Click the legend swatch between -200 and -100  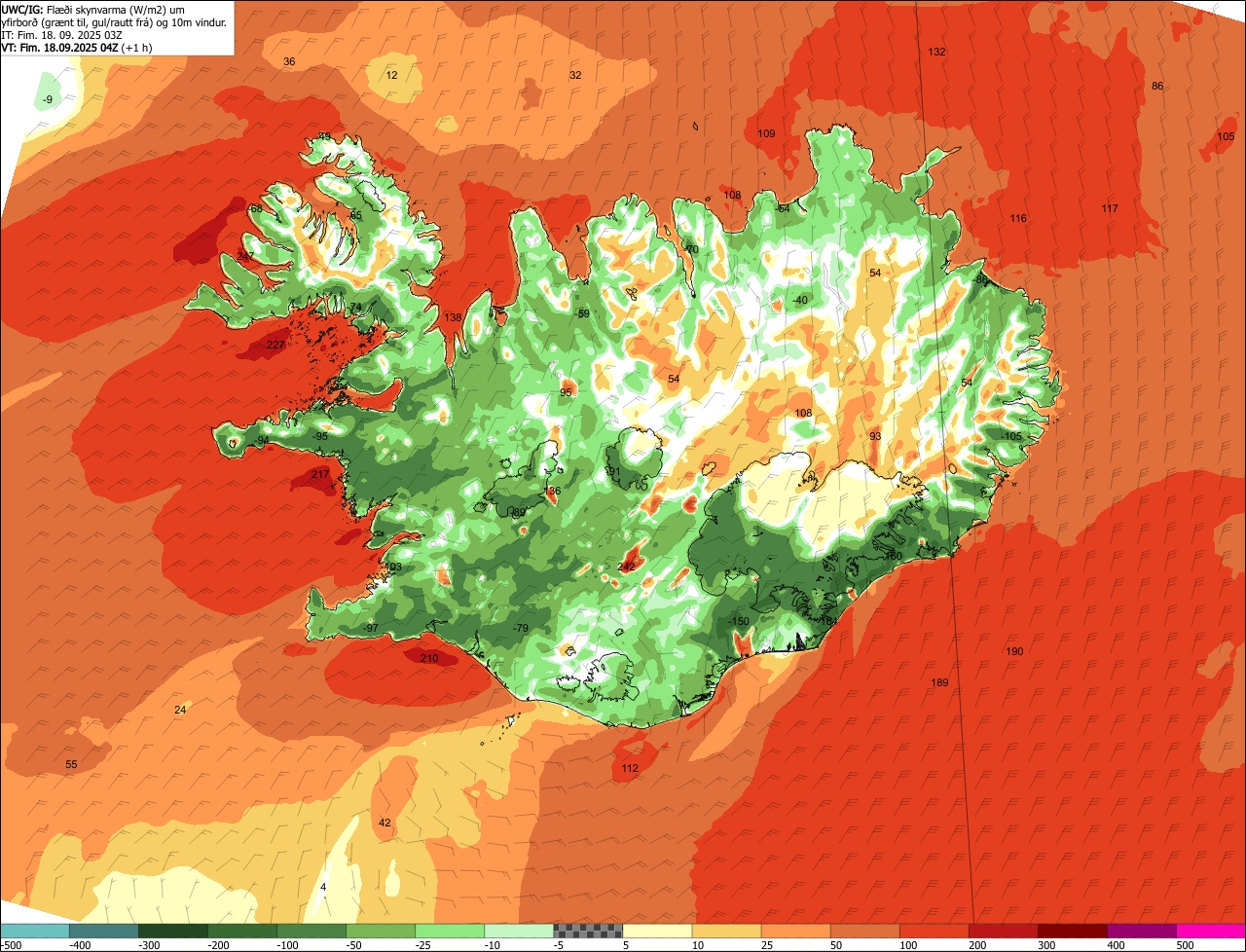point(242,931)
